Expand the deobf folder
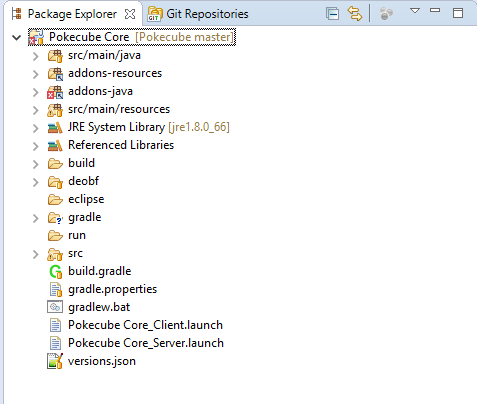Image resolution: width=477 pixels, height=404 pixels. coord(36,182)
